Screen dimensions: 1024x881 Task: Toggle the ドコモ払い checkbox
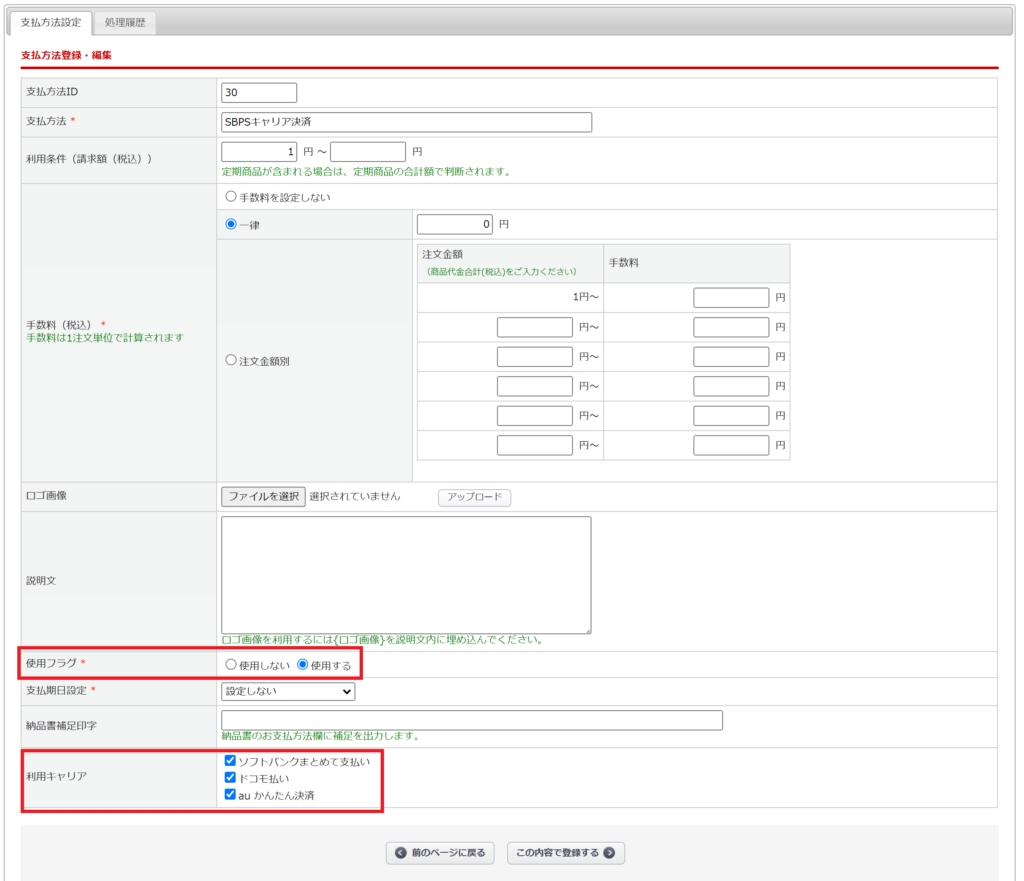point(231,777)
